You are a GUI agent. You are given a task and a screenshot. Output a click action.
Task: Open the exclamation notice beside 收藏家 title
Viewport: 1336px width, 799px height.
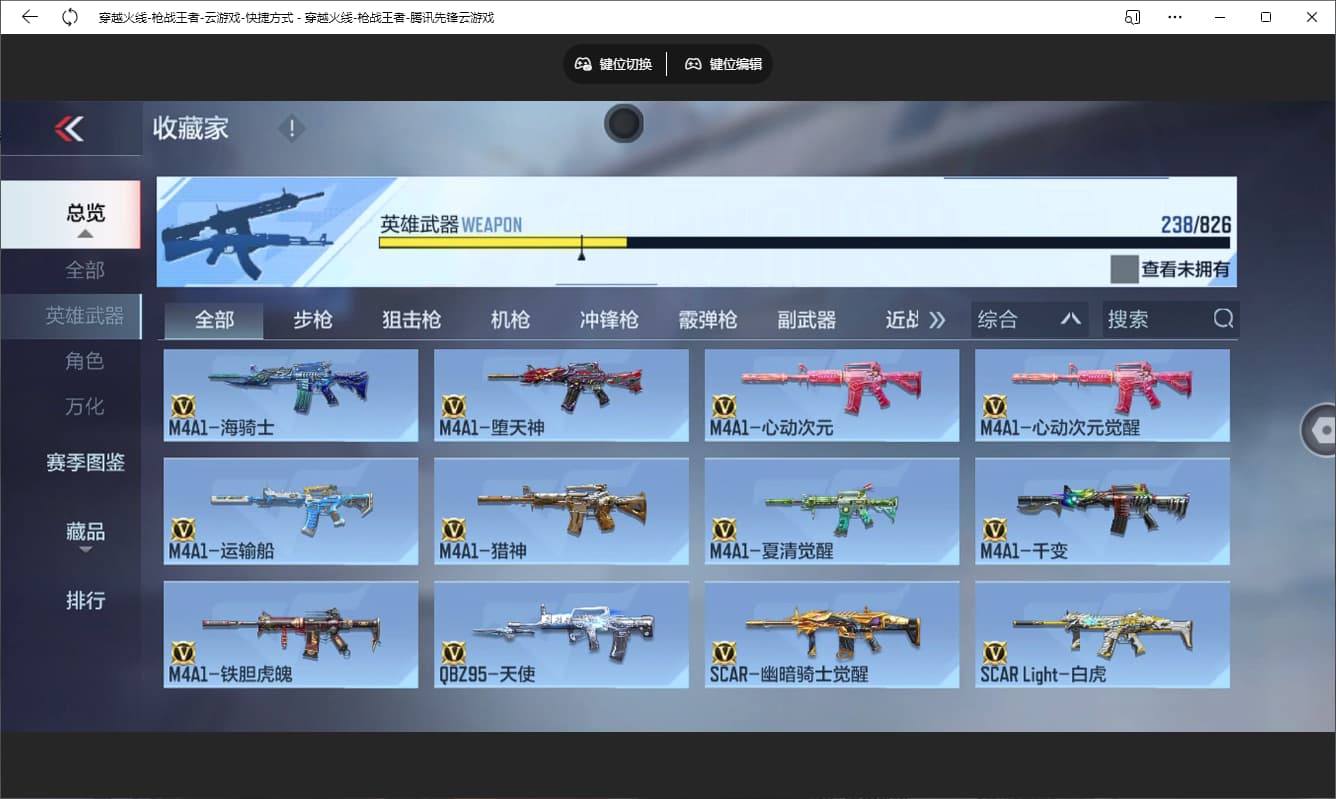point(291,128)
